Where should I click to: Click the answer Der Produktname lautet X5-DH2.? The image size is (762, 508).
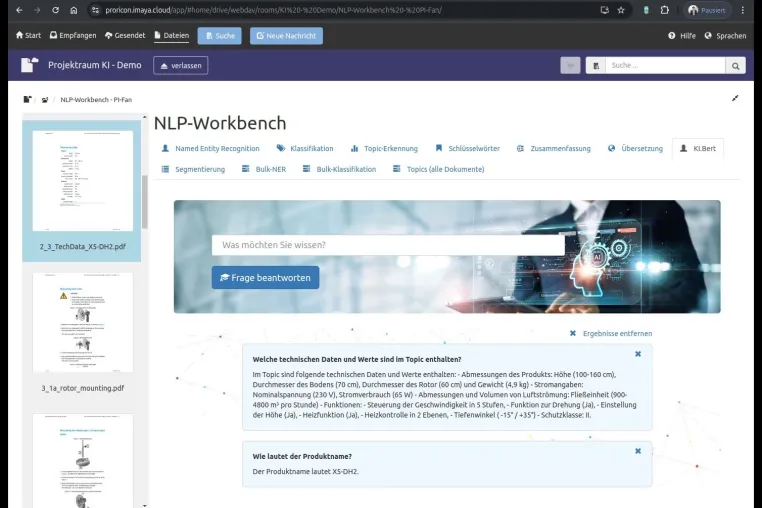305,472
